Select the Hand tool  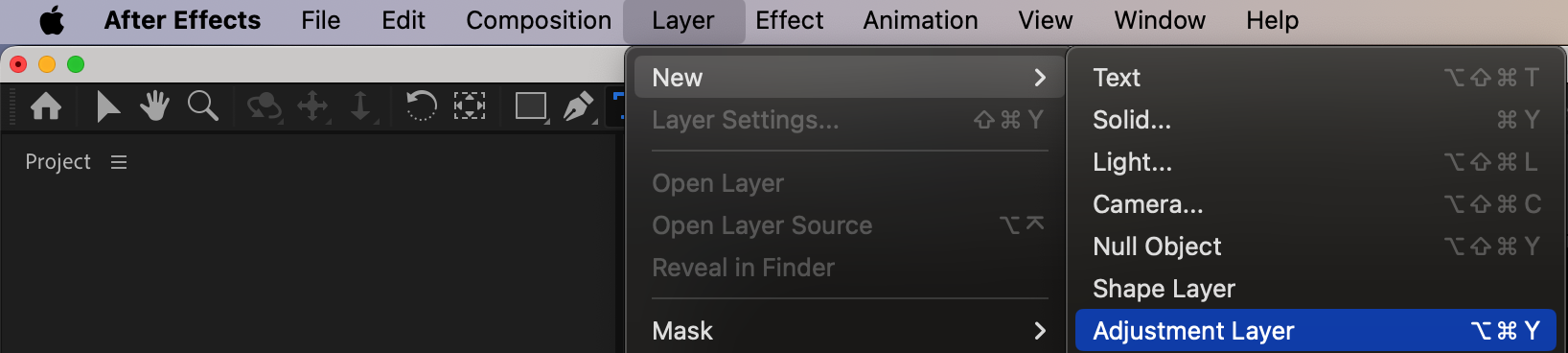154,106
